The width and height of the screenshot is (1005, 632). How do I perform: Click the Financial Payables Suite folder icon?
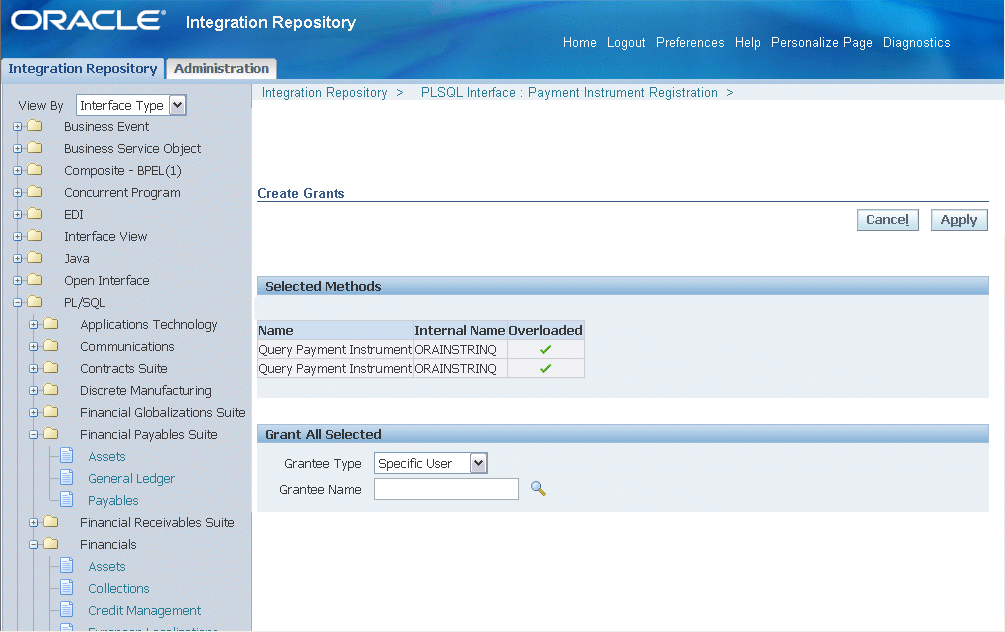click(51, 434)
